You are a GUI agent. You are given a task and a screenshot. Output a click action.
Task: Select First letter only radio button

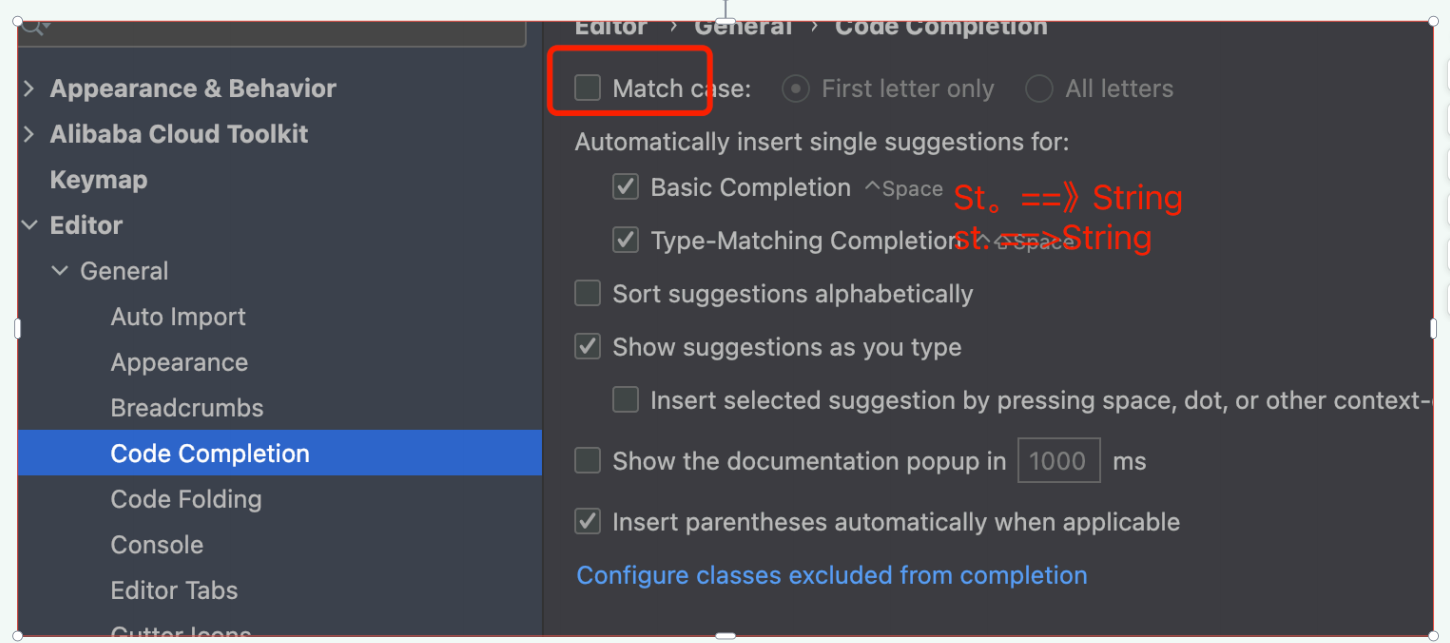(795, 89)
